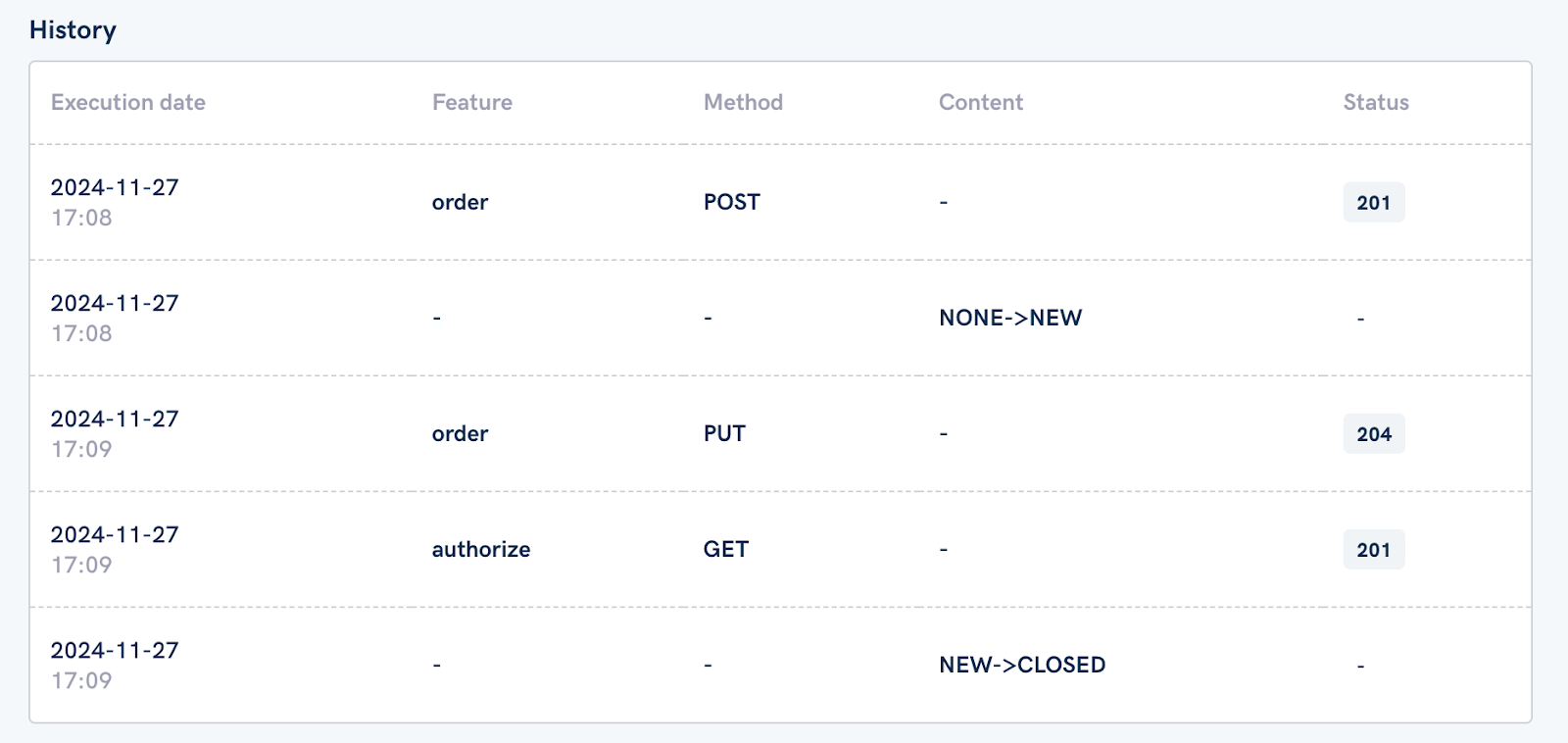Click the History section heading

point(73,30)
